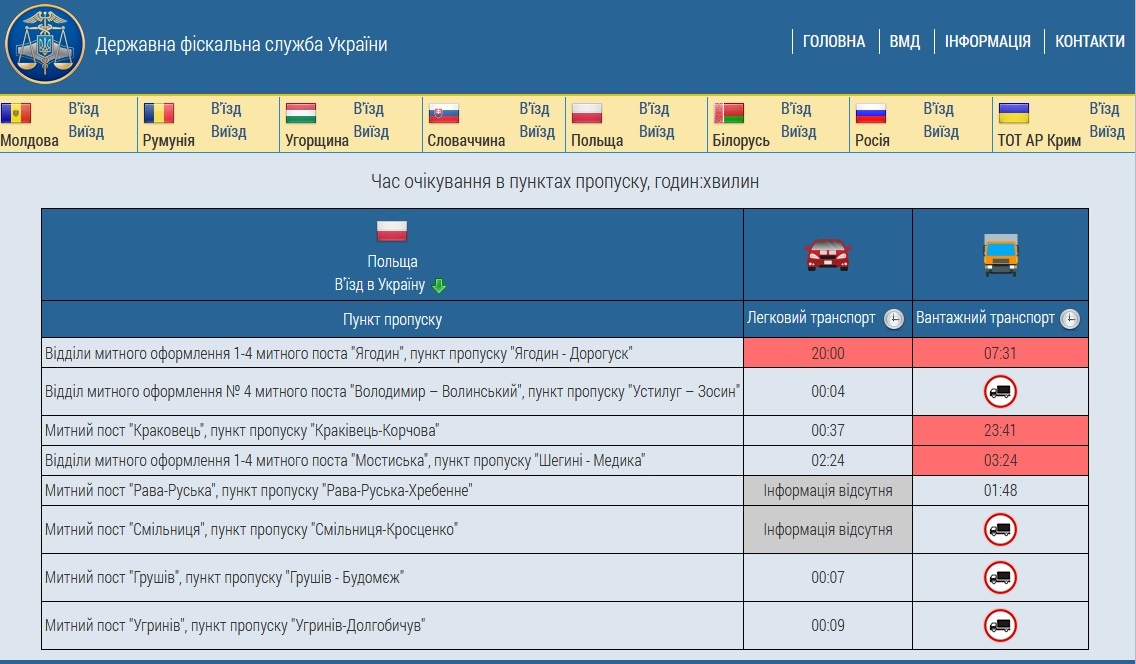Go to the КОНТАКТИ page

coord(1089,41)
